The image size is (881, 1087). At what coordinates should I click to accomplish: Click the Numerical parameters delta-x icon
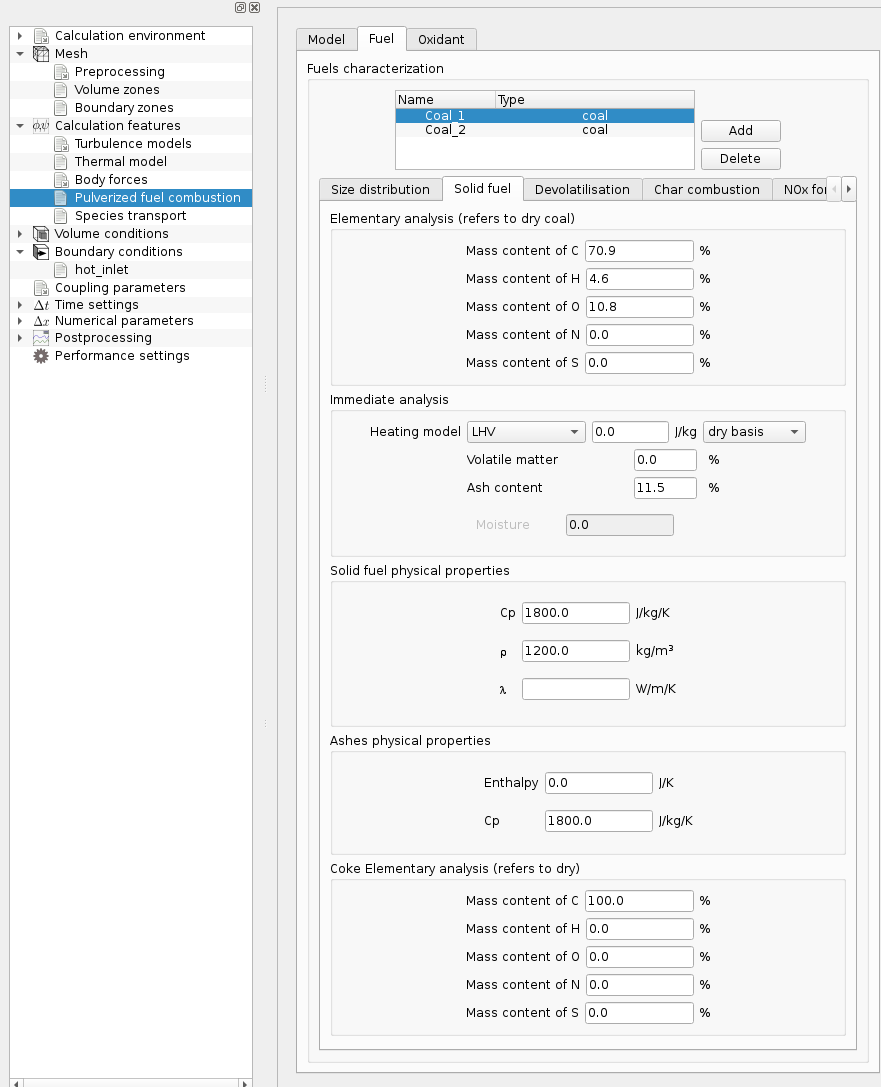pos(41,321)
